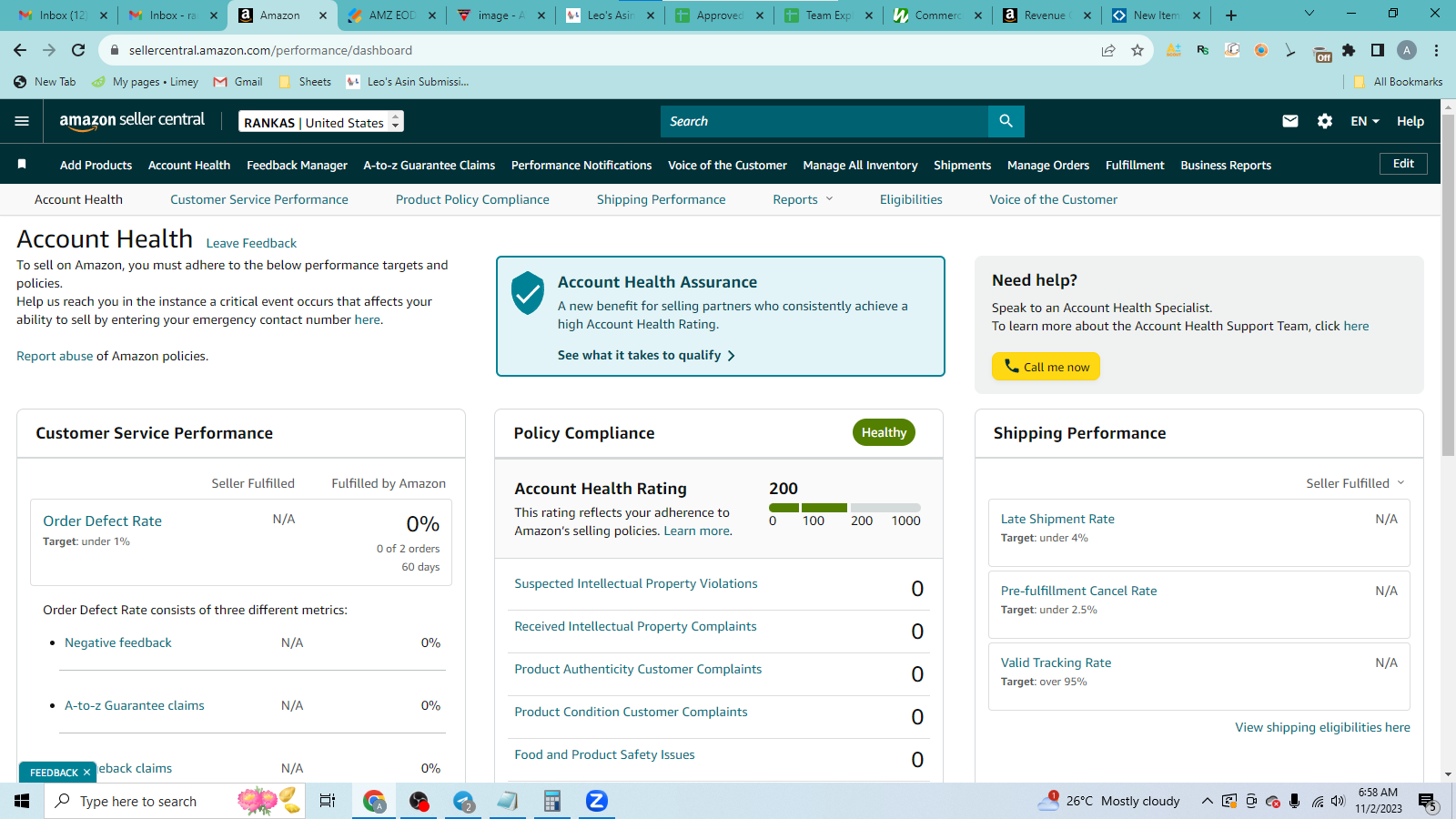This screenshot has width=1456, height=819.
Task: Open Performance Notifications in the navigation
Action: (x=581, y=165)
